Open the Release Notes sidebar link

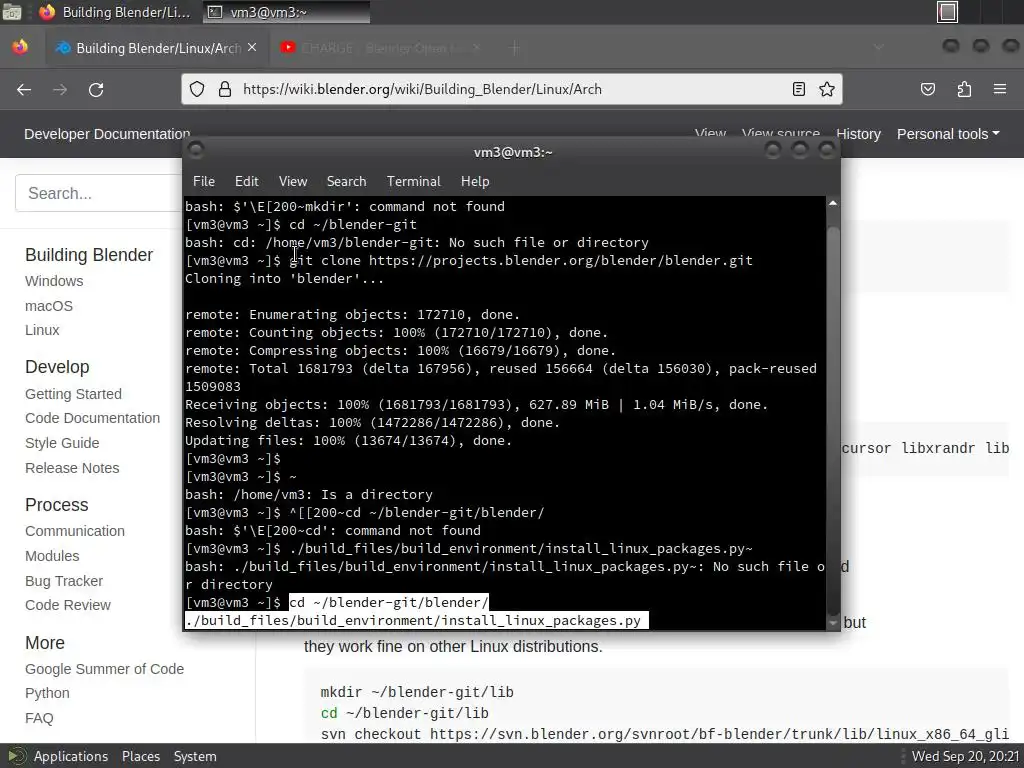(72, 468)
